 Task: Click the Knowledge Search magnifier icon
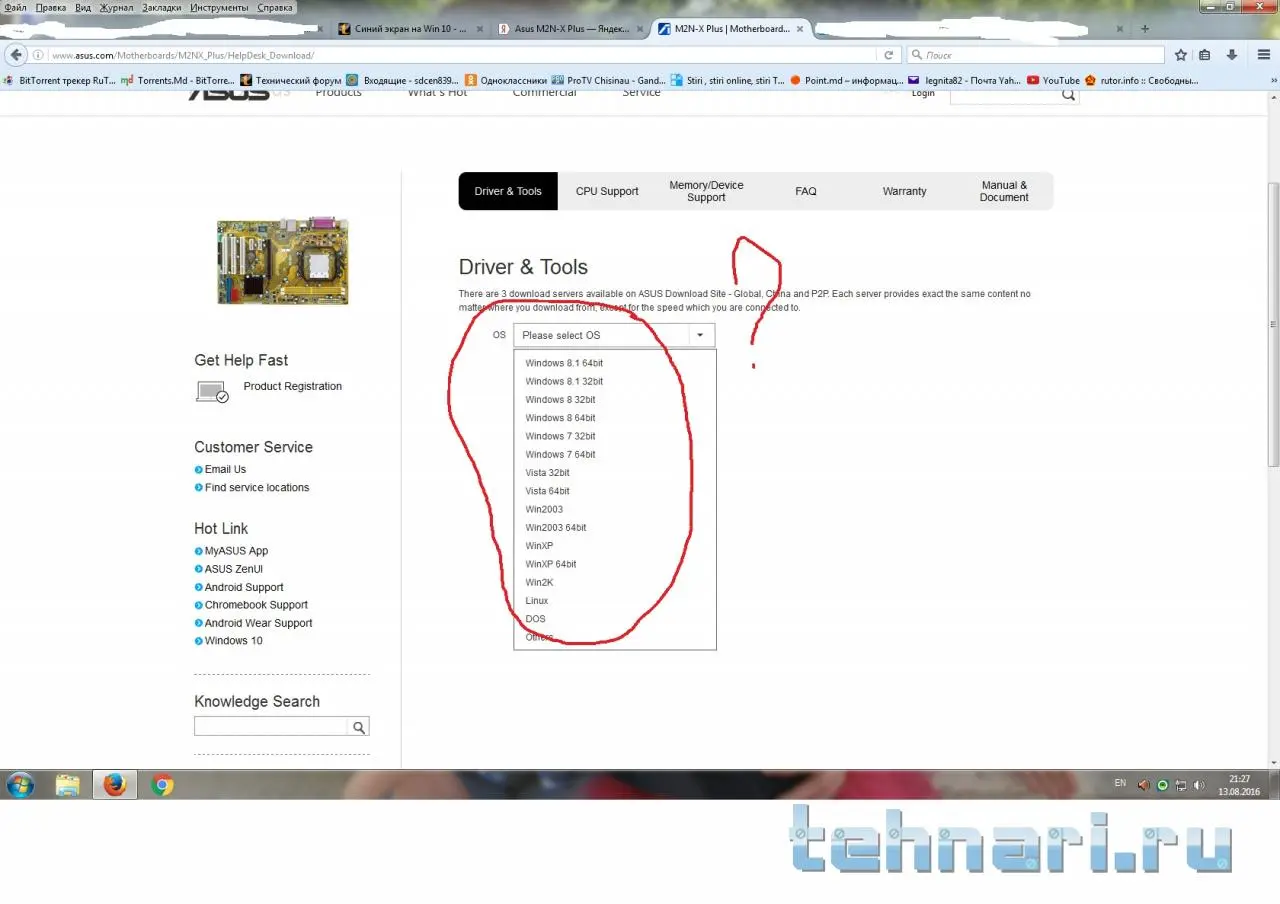pyautogui.click(x=359, y=727)
